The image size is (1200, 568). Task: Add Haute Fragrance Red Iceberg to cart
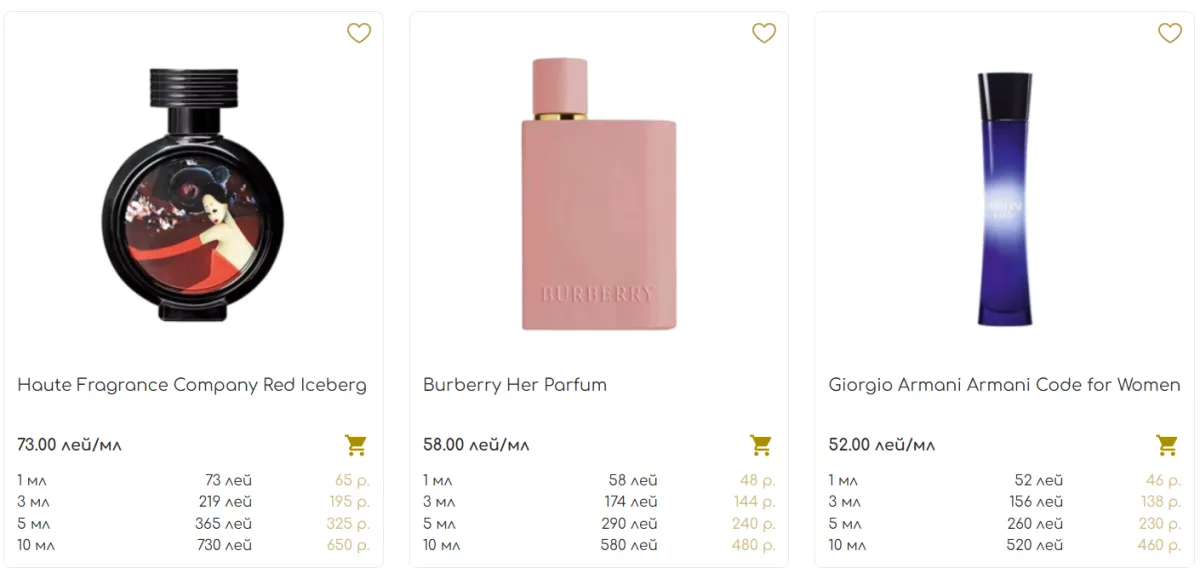[x=356, y=444]
